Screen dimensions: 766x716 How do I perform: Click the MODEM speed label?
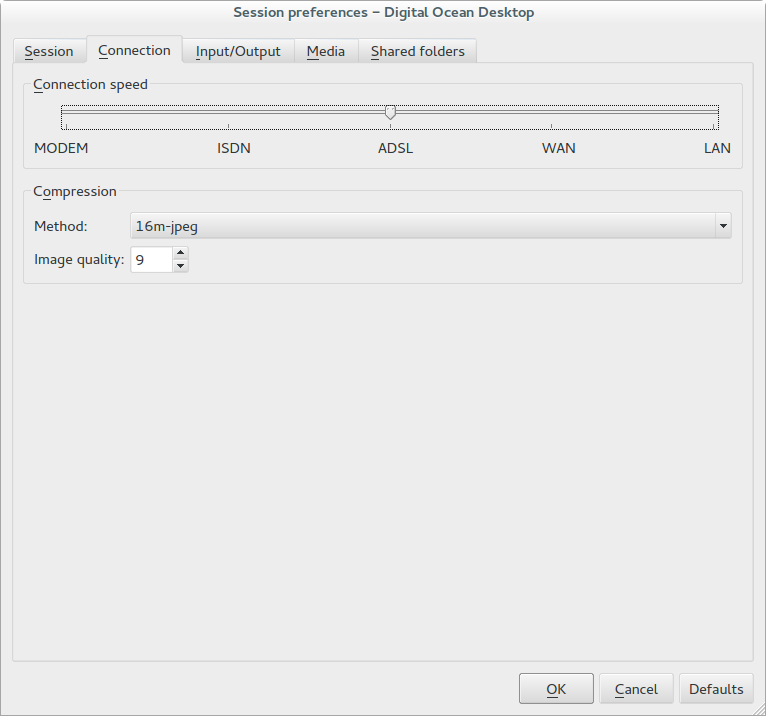click(61, 148)
